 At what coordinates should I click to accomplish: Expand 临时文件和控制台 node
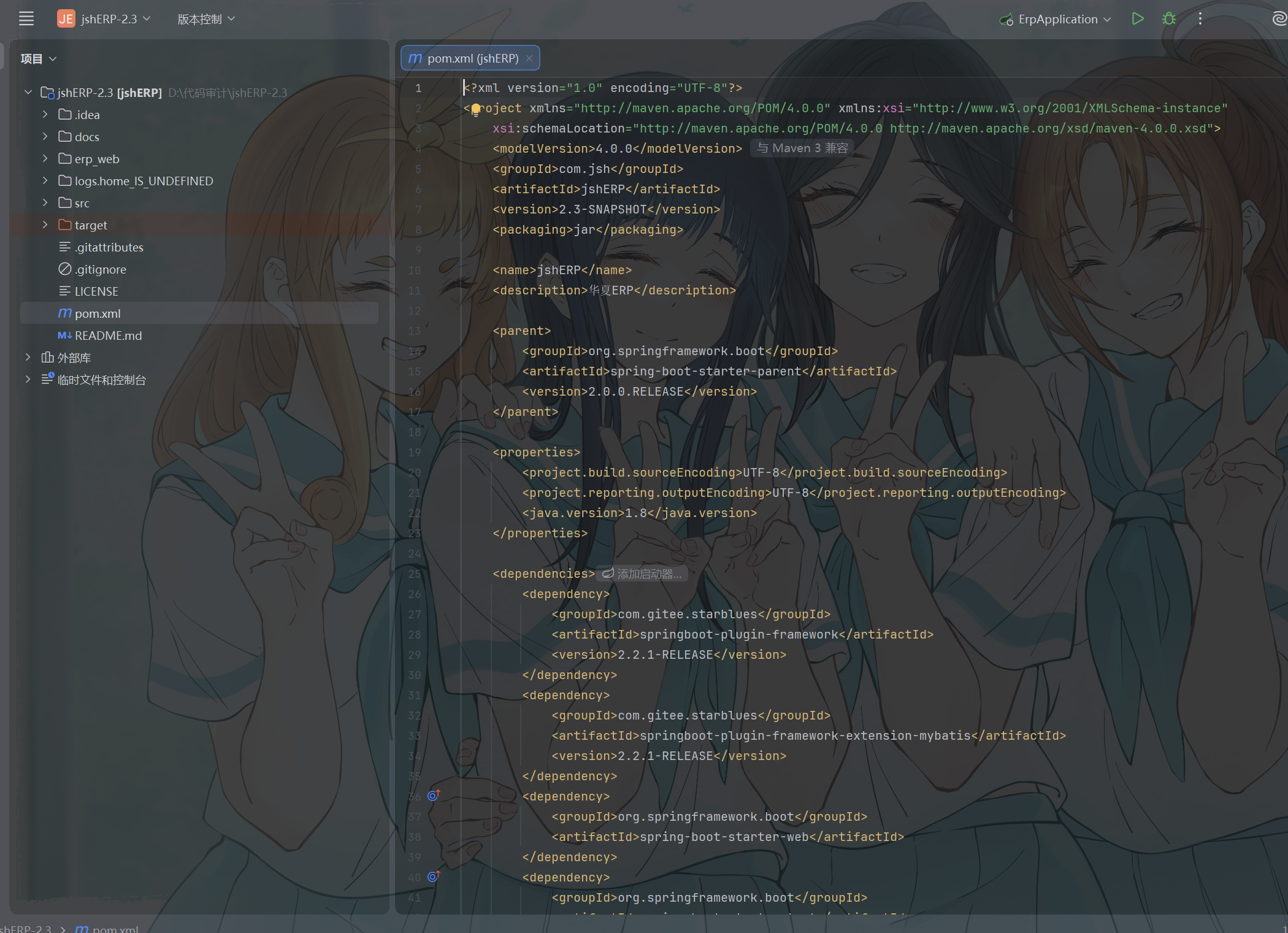28,379
